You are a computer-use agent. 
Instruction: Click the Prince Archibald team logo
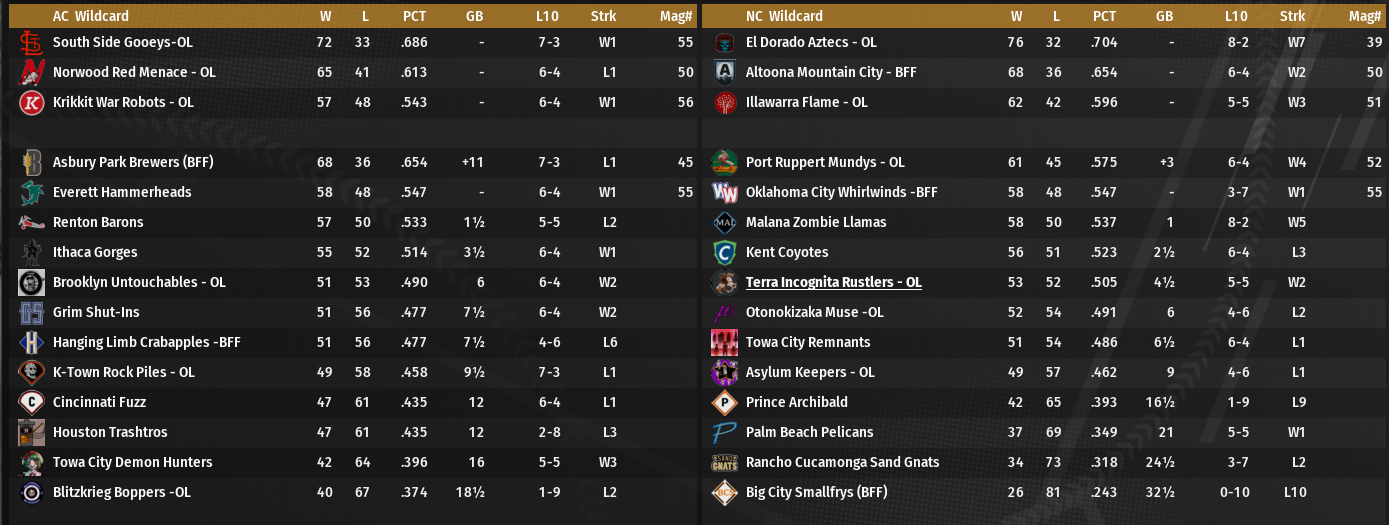(725, 403)
